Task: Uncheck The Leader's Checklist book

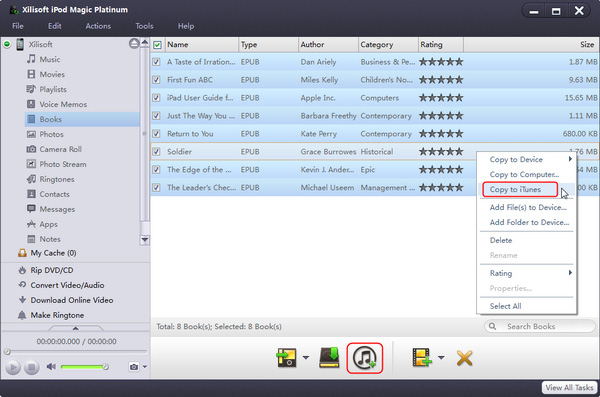Action: (x=156, y=188)
